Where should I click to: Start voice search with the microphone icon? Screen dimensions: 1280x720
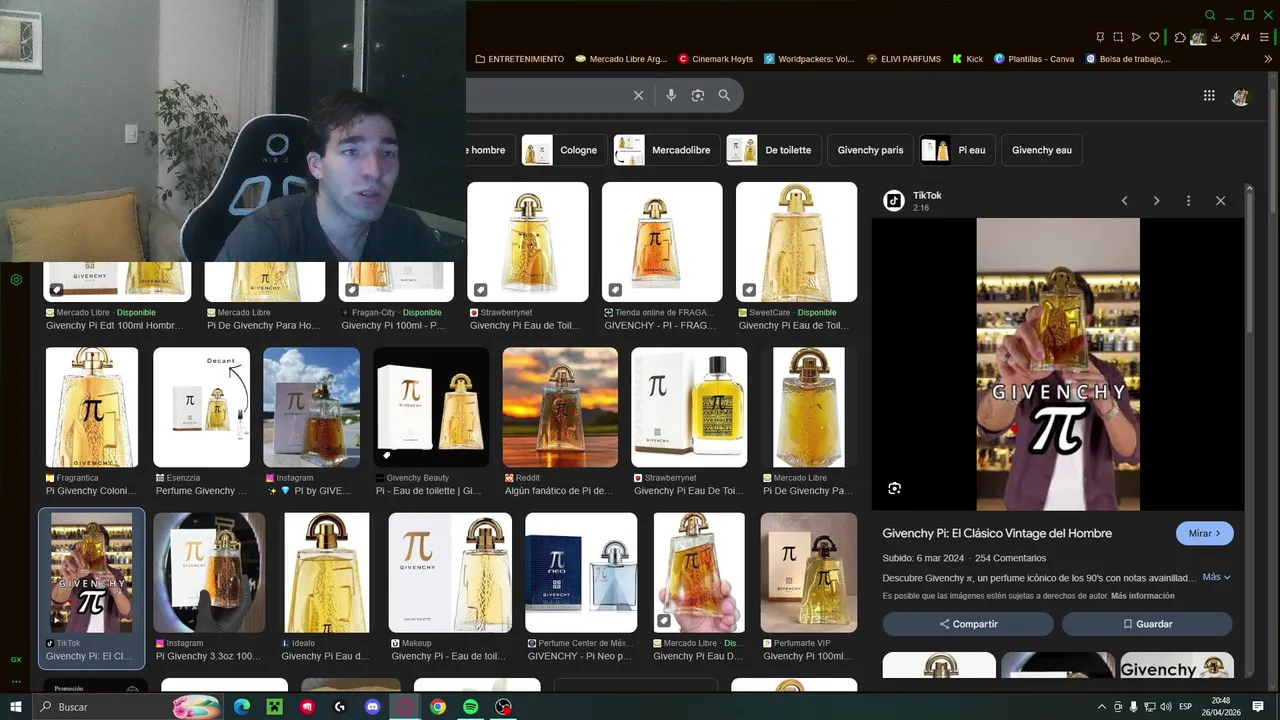coord(671,95)
